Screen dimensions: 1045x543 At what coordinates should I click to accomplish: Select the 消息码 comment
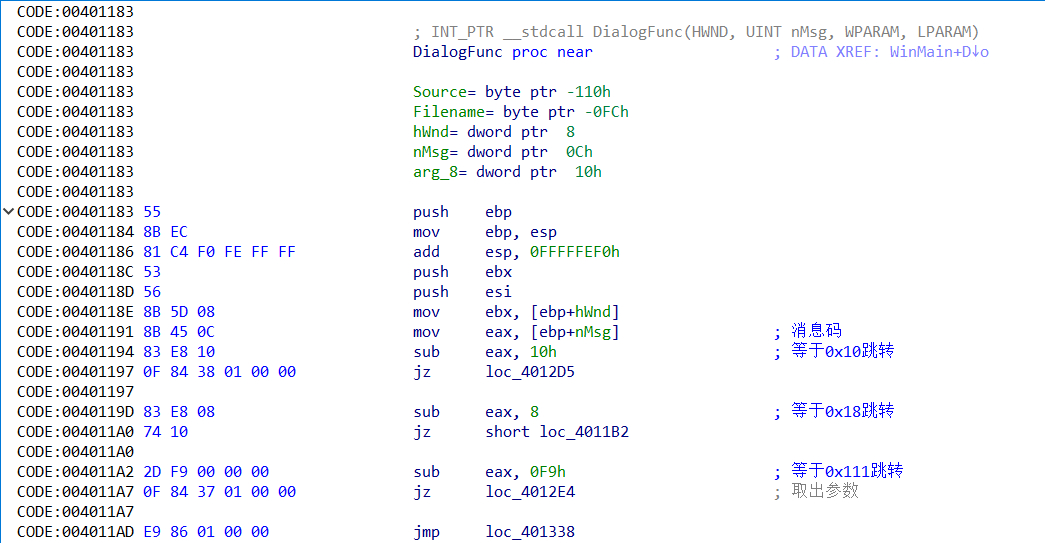(x=819, y=332)
